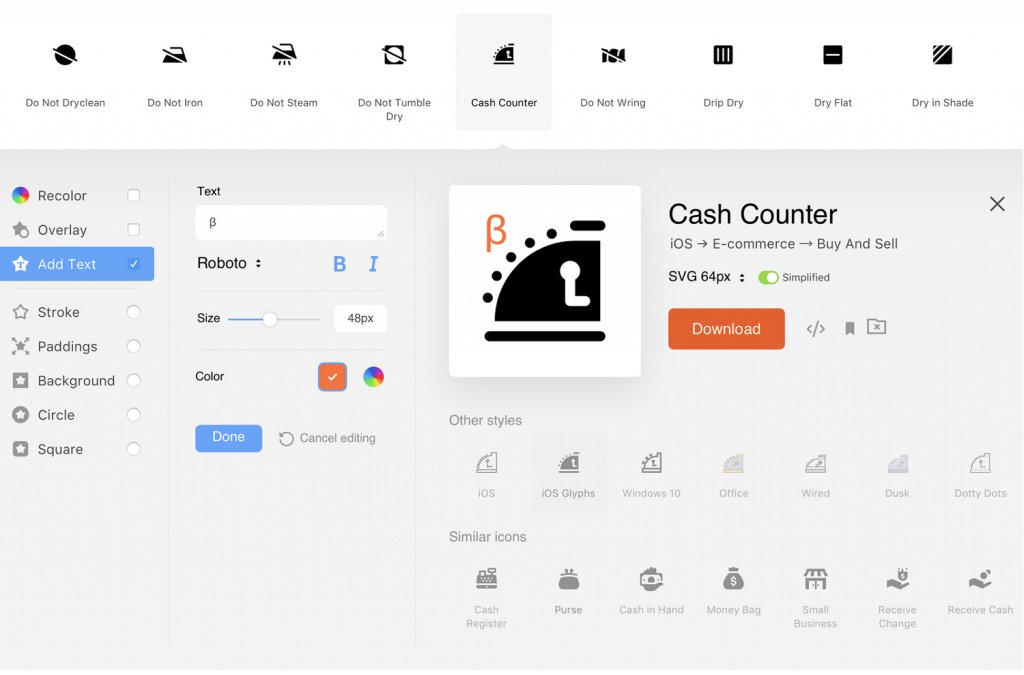Select the Money Bag icon

(733, 580)
